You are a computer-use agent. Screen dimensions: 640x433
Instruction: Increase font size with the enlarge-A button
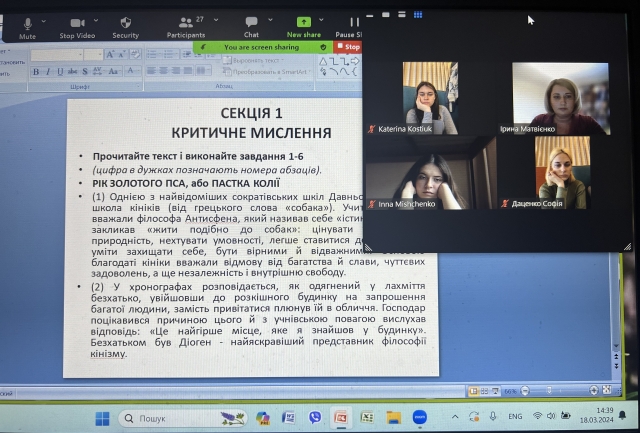(110, 55)
